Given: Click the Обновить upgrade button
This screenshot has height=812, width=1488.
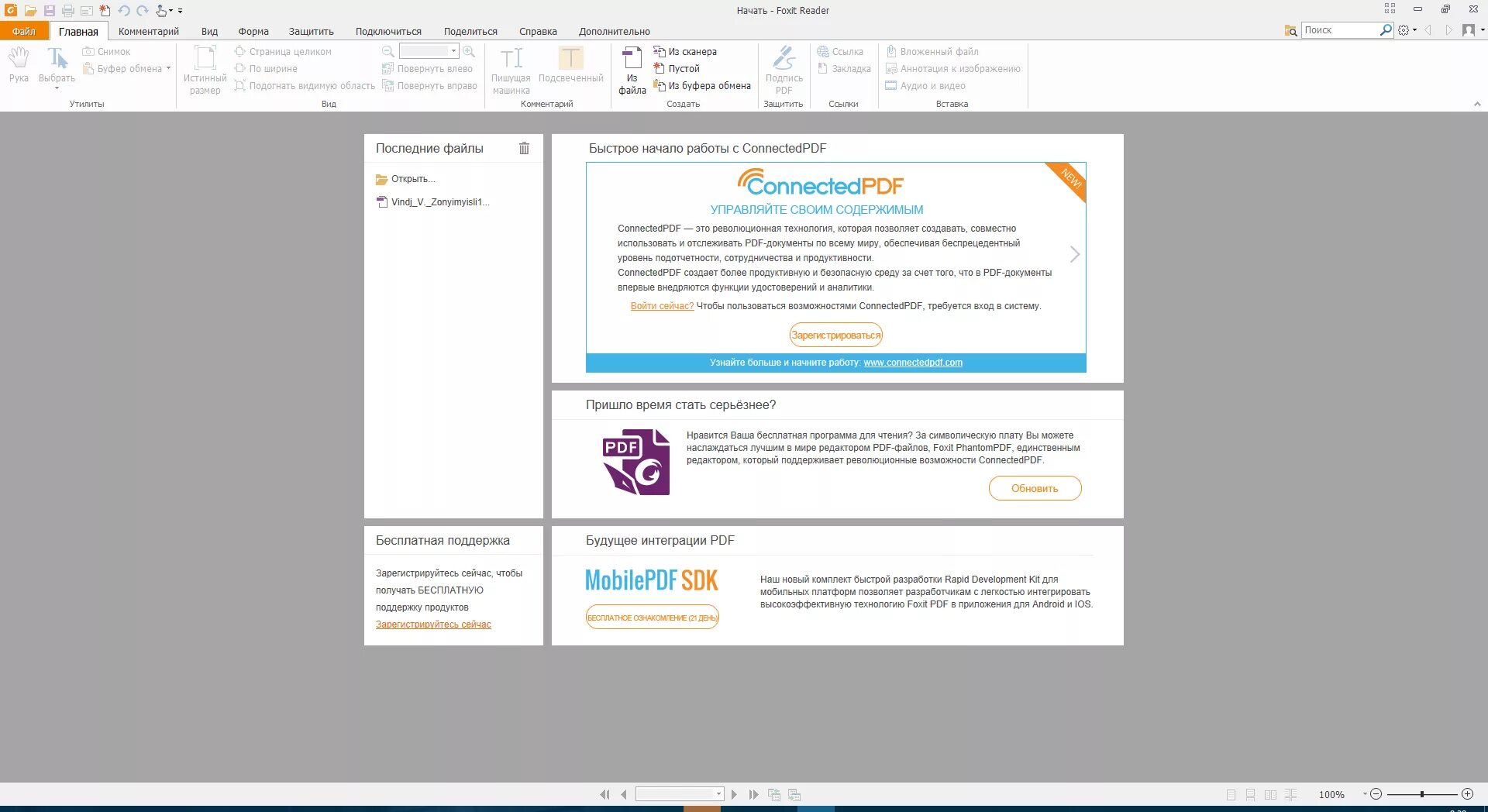Looking at the screenshot, I should [1035, 488].
